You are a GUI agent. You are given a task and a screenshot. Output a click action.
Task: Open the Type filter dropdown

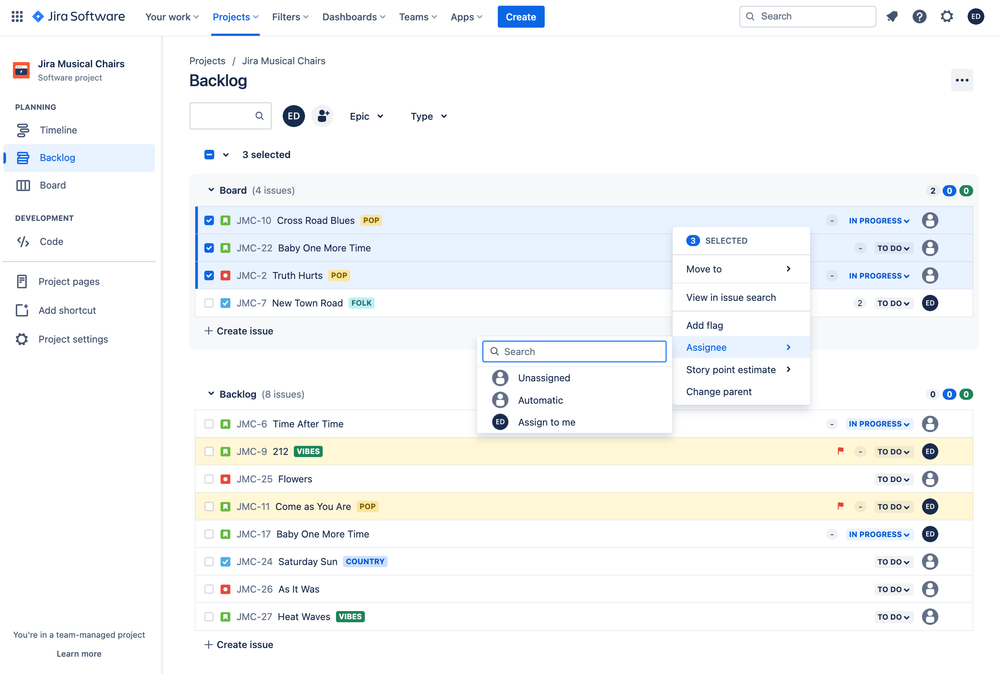[429, 117]
